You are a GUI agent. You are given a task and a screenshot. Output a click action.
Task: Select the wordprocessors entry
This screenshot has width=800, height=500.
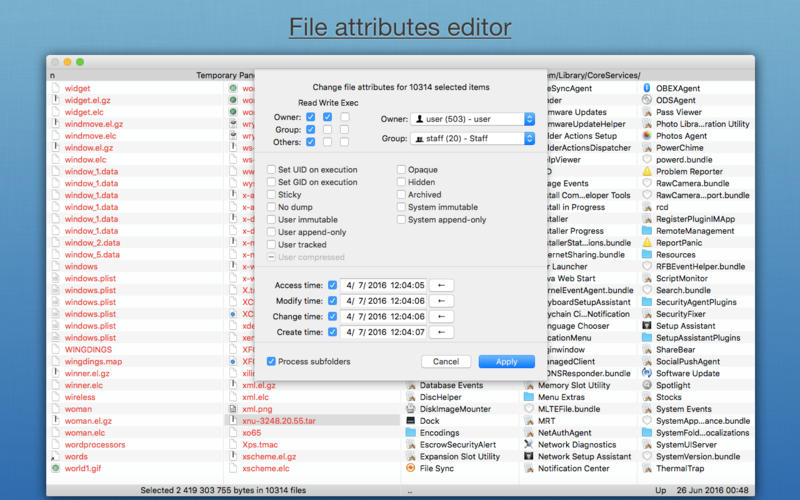point(95,444)
